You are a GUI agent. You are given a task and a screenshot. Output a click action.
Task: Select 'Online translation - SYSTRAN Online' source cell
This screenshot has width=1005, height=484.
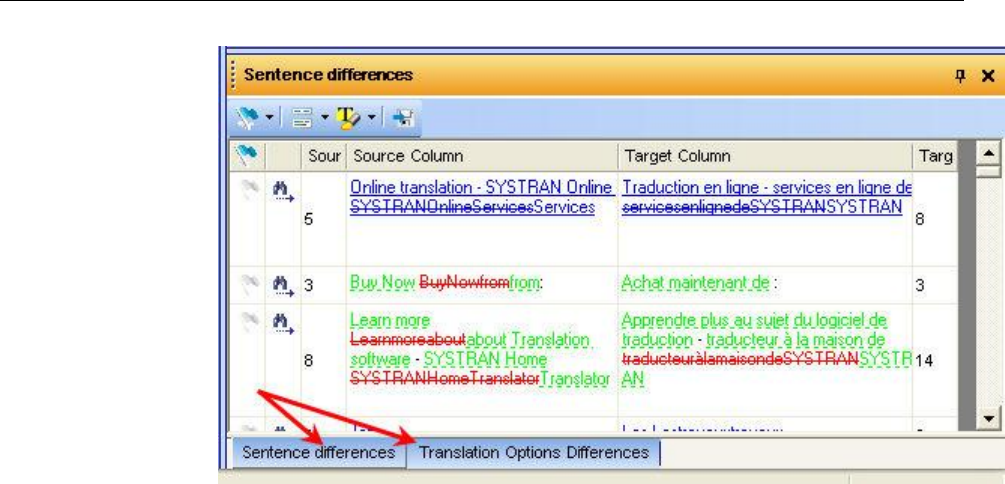[481, 219]
